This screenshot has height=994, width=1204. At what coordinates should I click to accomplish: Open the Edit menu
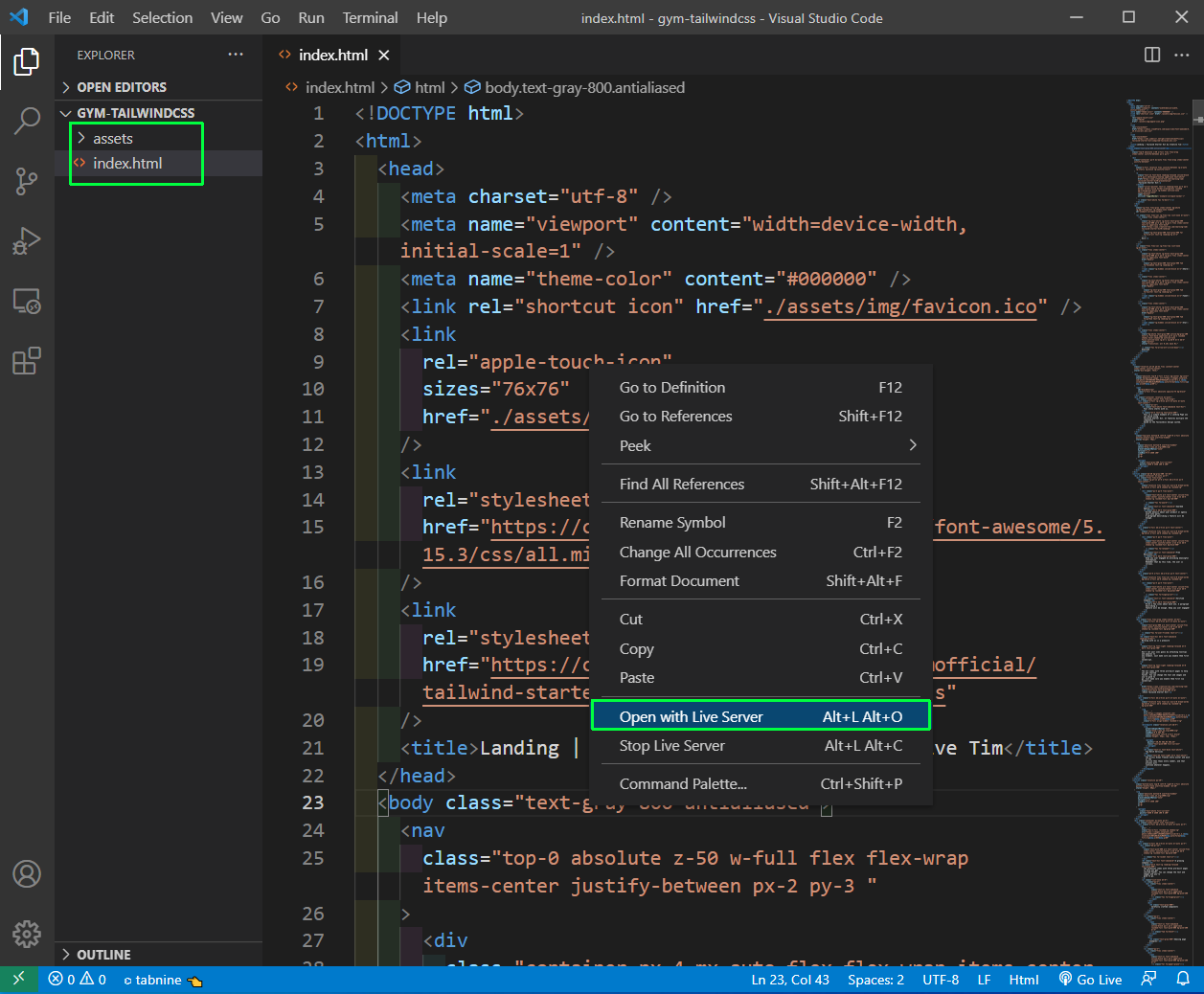pyautogui.click(x=102, y=17)
